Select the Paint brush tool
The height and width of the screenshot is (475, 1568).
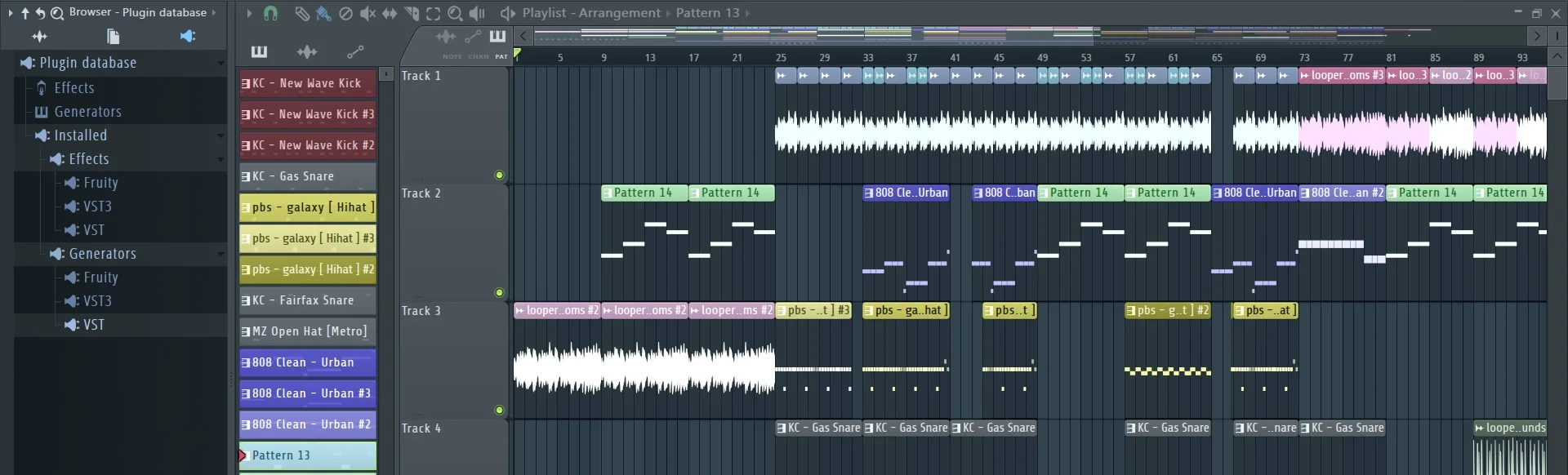tap(323, 13)
